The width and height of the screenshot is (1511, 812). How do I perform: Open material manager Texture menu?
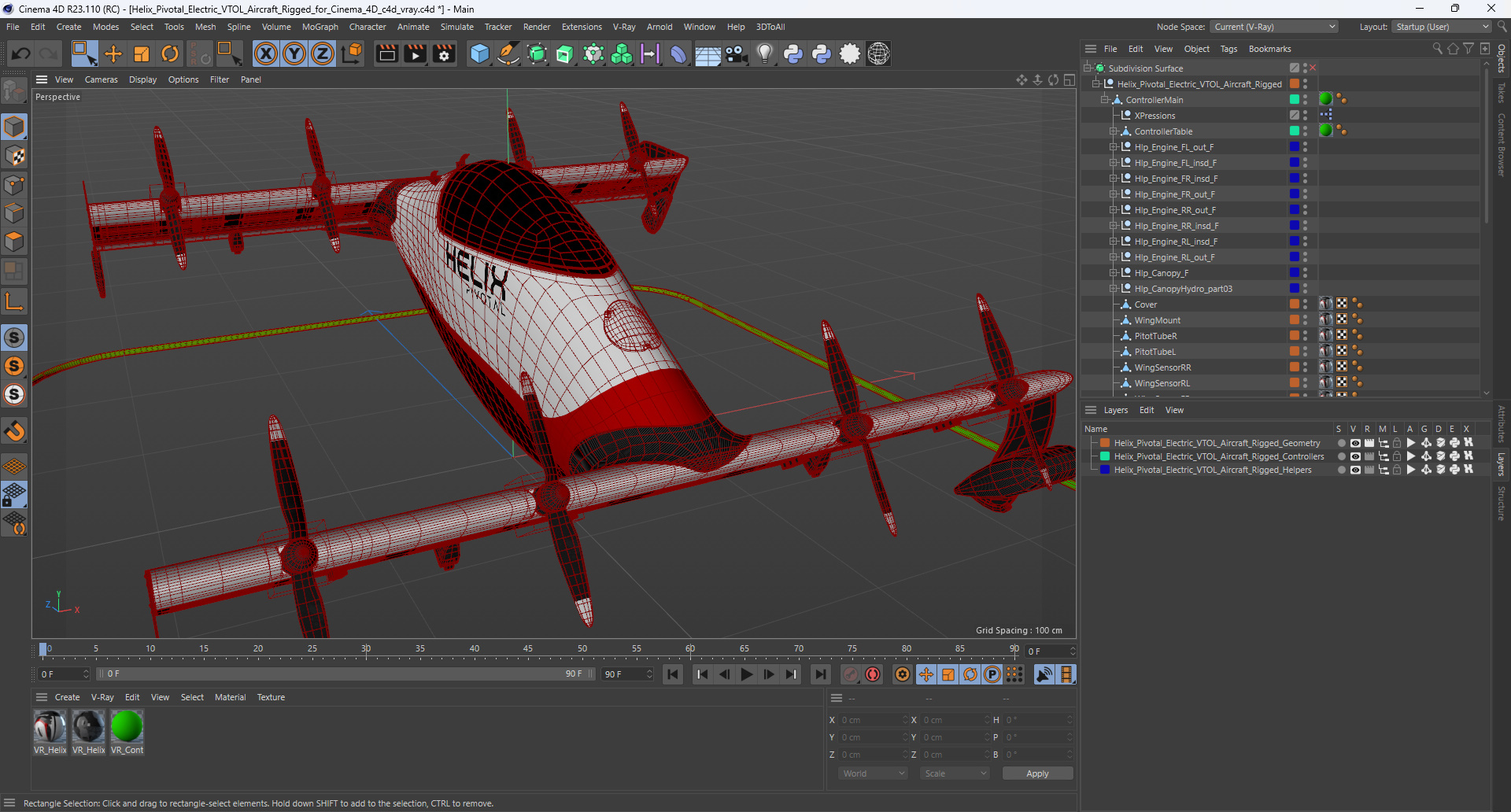pyautogui.click(x=271, y=697)
